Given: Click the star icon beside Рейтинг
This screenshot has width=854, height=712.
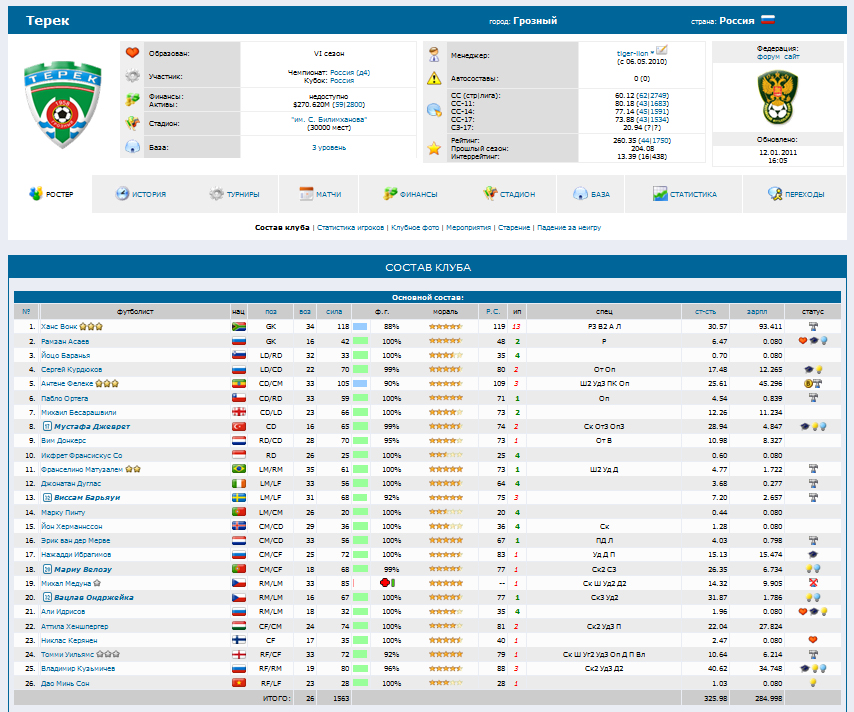Looking at the screenshot, I should (434, 148).
